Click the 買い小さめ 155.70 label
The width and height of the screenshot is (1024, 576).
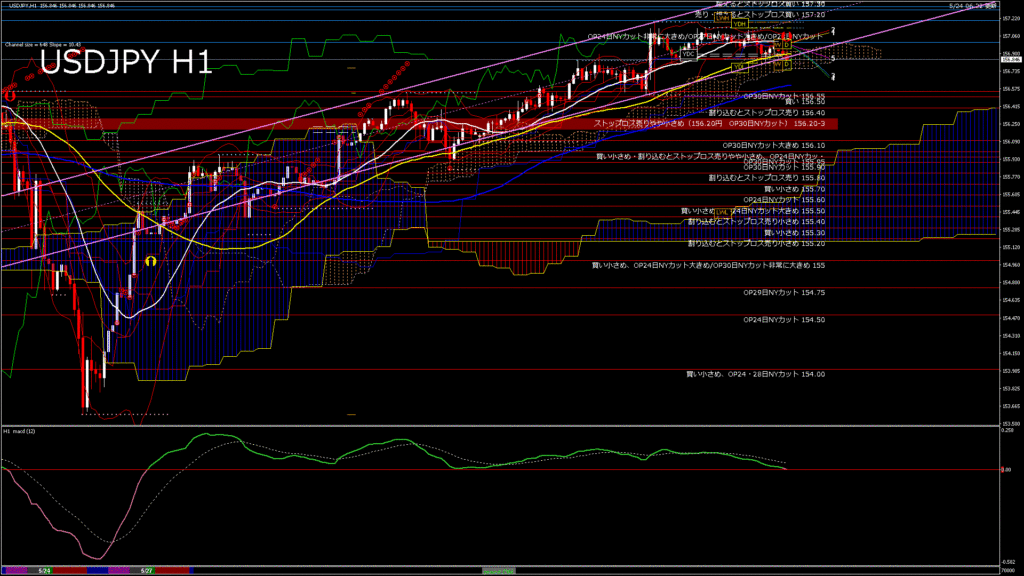point(795,189)
